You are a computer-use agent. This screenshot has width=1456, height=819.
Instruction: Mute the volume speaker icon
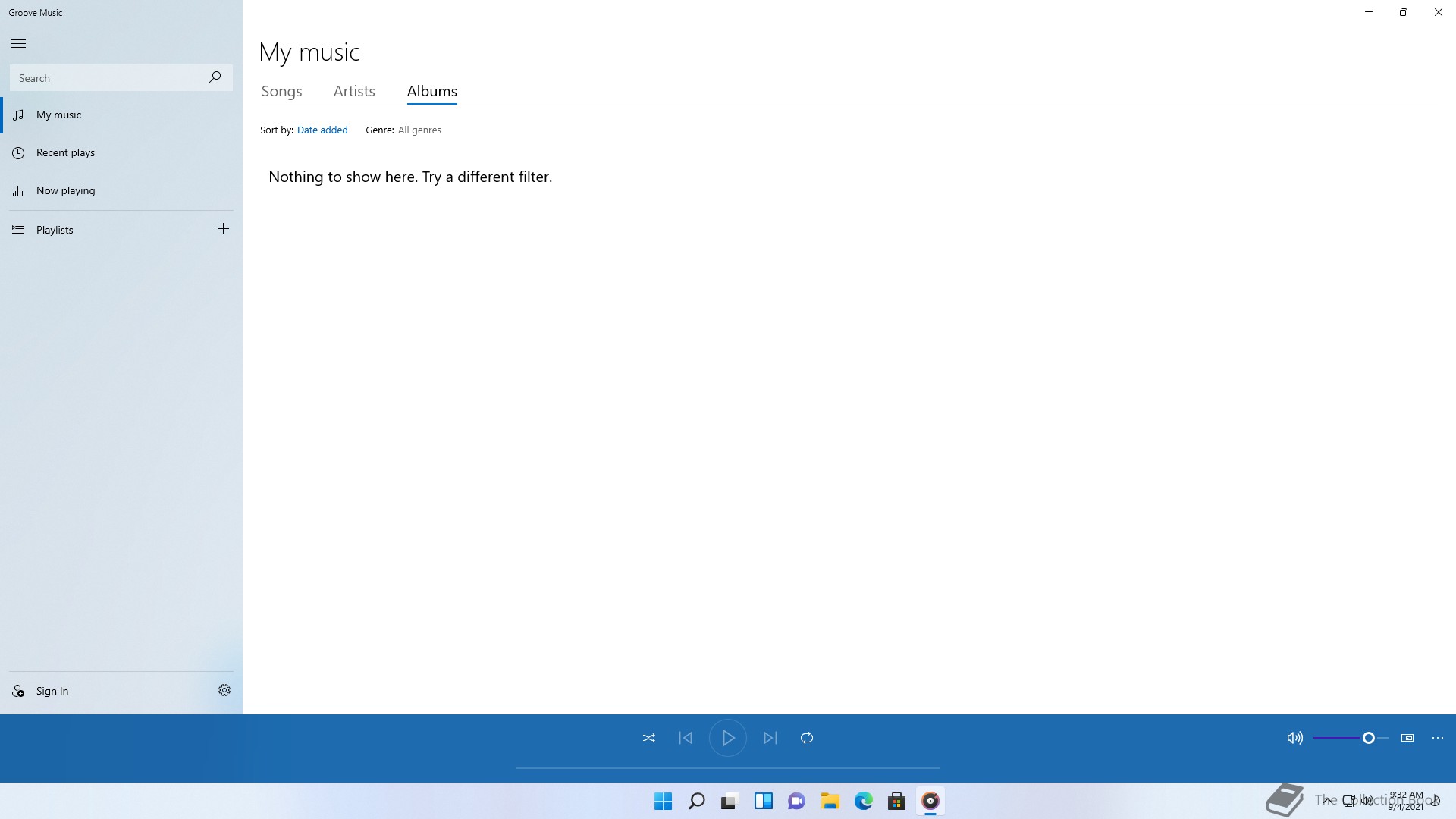(1294, 738)
